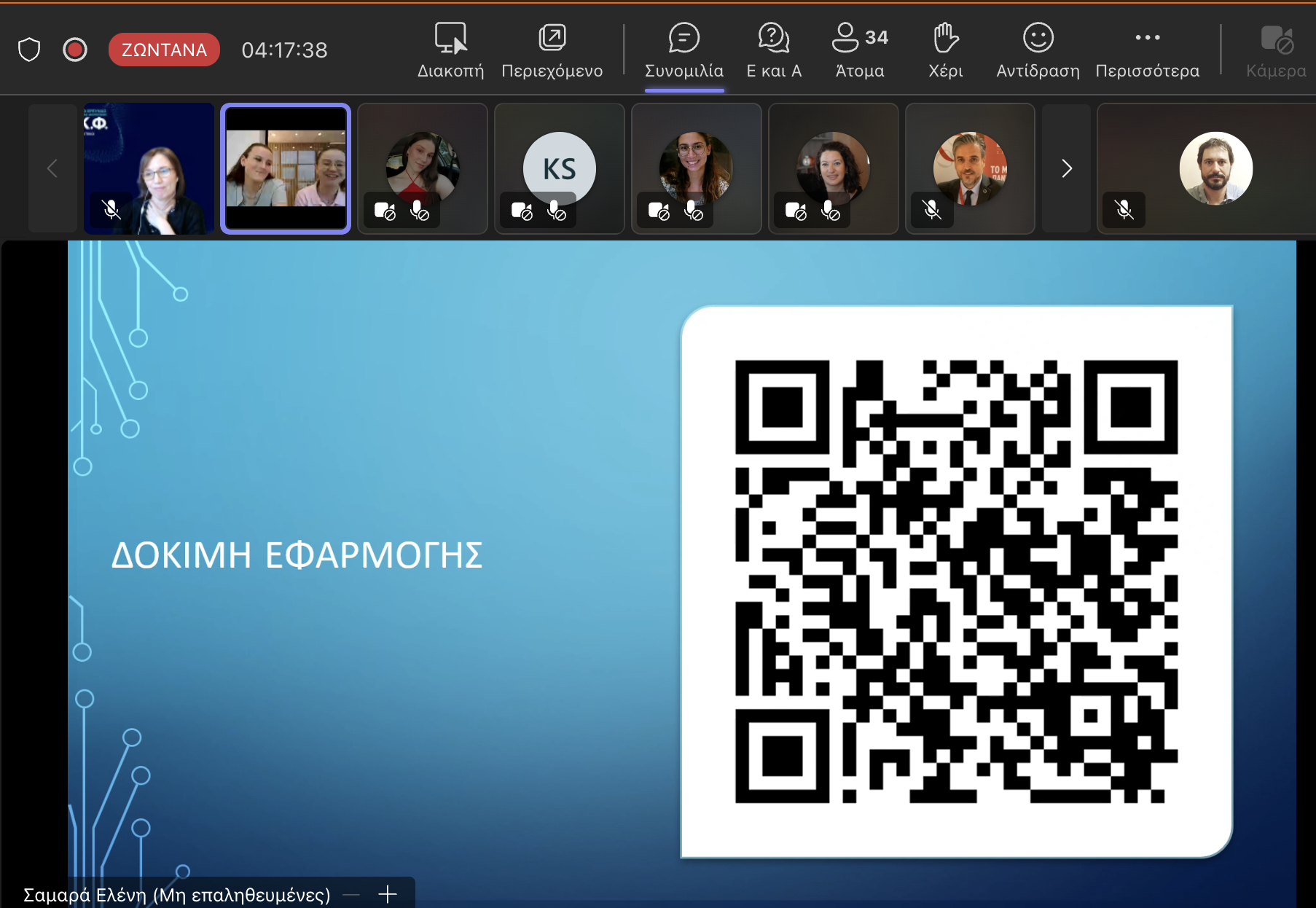
Task: Click the QR code on the shared slide
Action: click(x=956, y=582)
